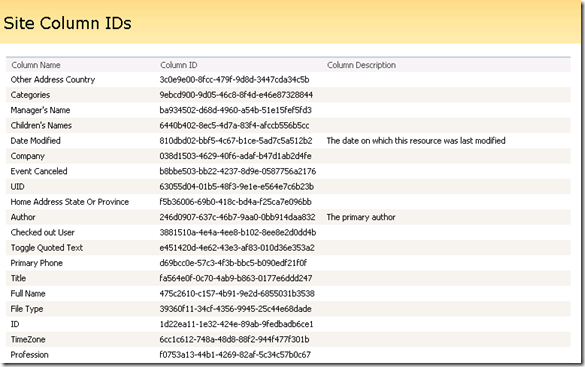The image size is (585, 367).
Task: Click the GUID starting with 038d1503
Action: coord(235,156)
